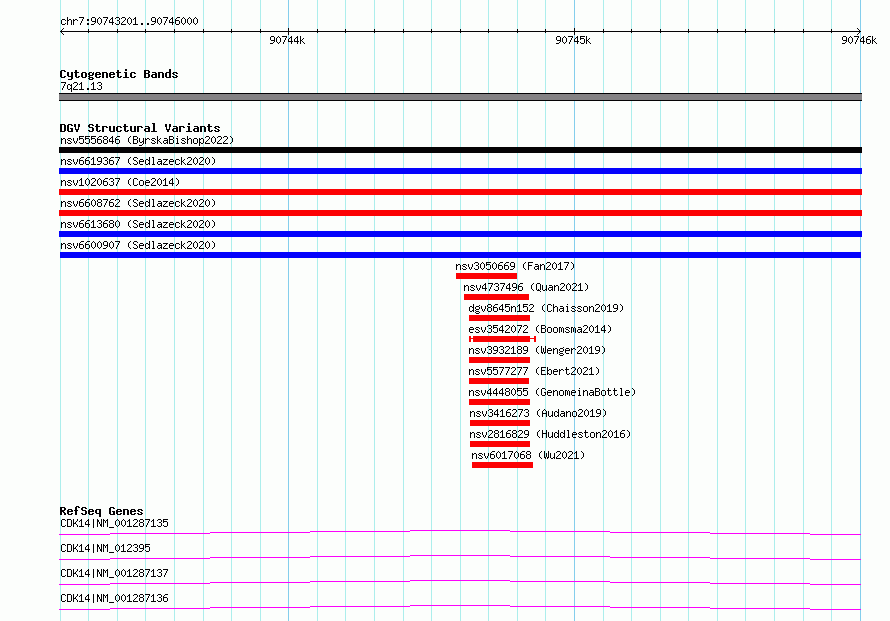890x621 pixels.
Task: Click the 90744k ruler label
Action: (x=287, y=40)
